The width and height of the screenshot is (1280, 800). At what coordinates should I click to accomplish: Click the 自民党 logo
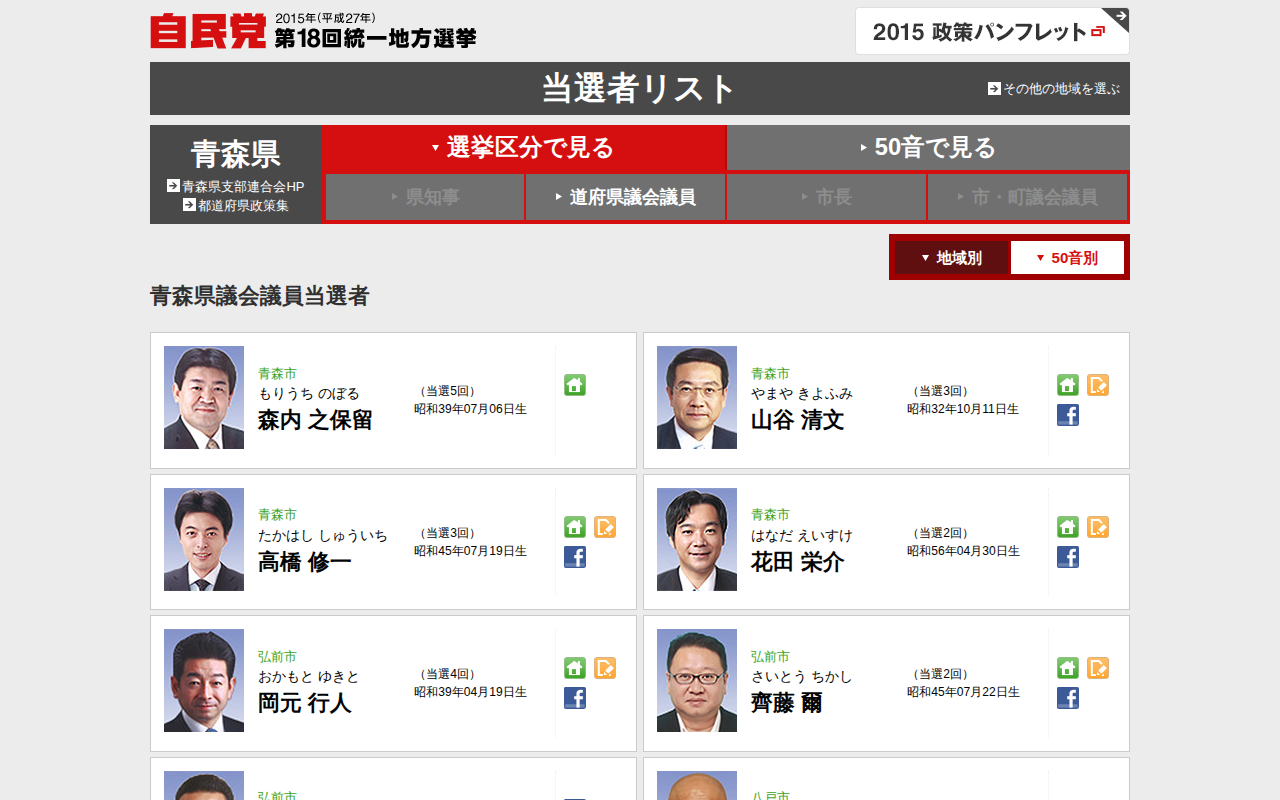(208, 31)
